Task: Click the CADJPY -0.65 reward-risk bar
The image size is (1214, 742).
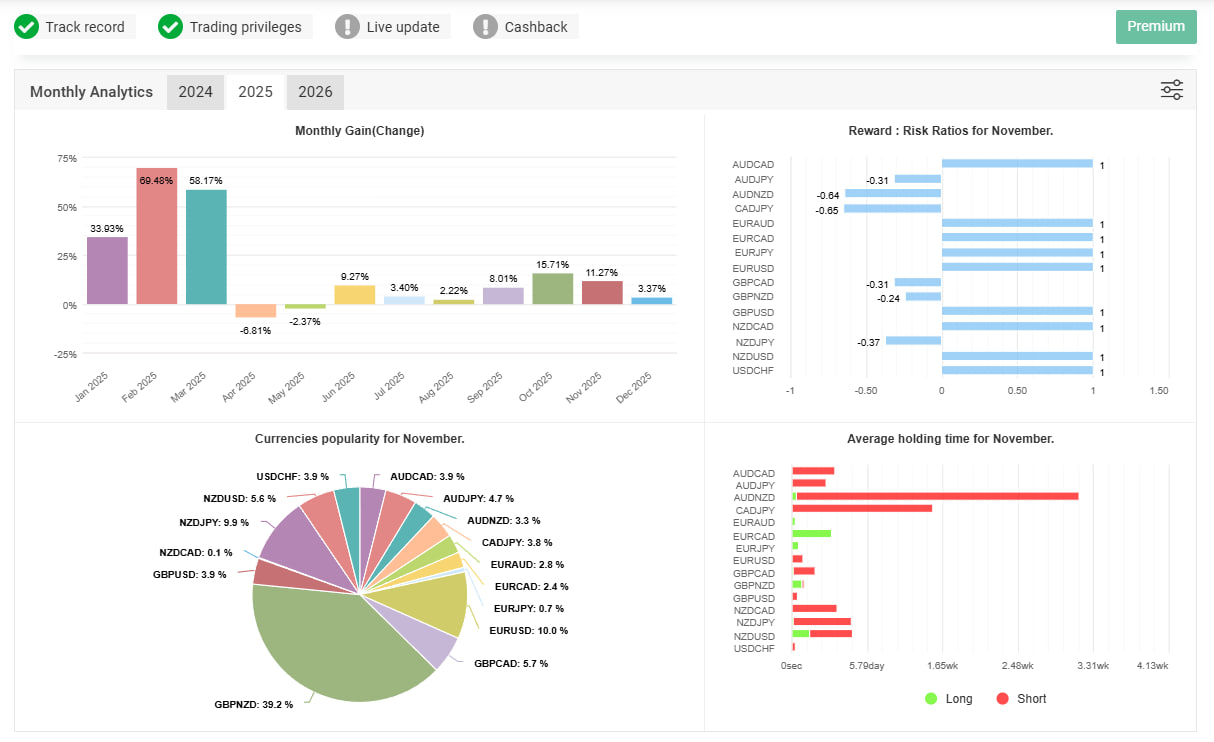Action: coord(892,209)
